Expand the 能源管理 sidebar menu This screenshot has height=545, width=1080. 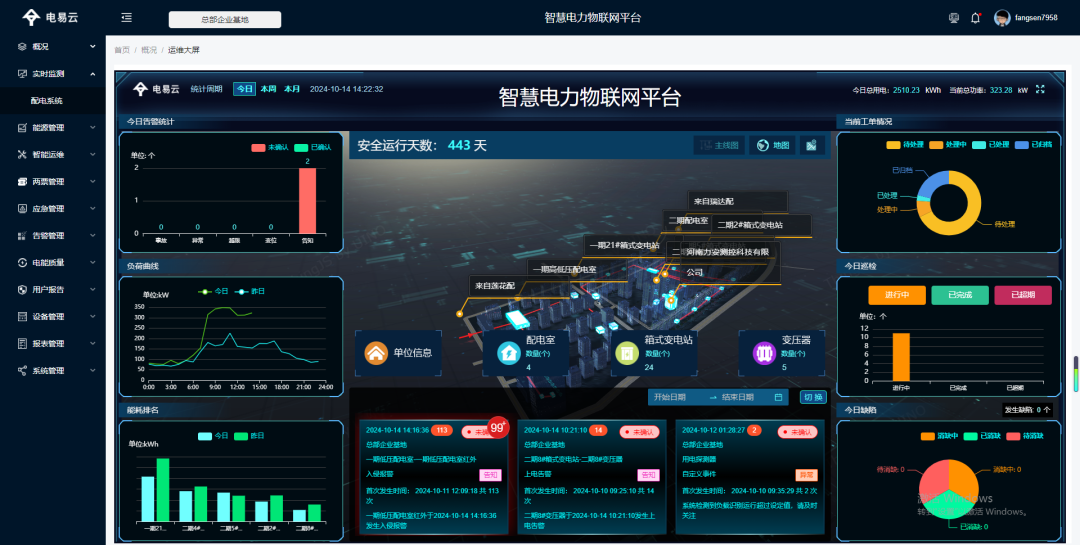point(53,128)
